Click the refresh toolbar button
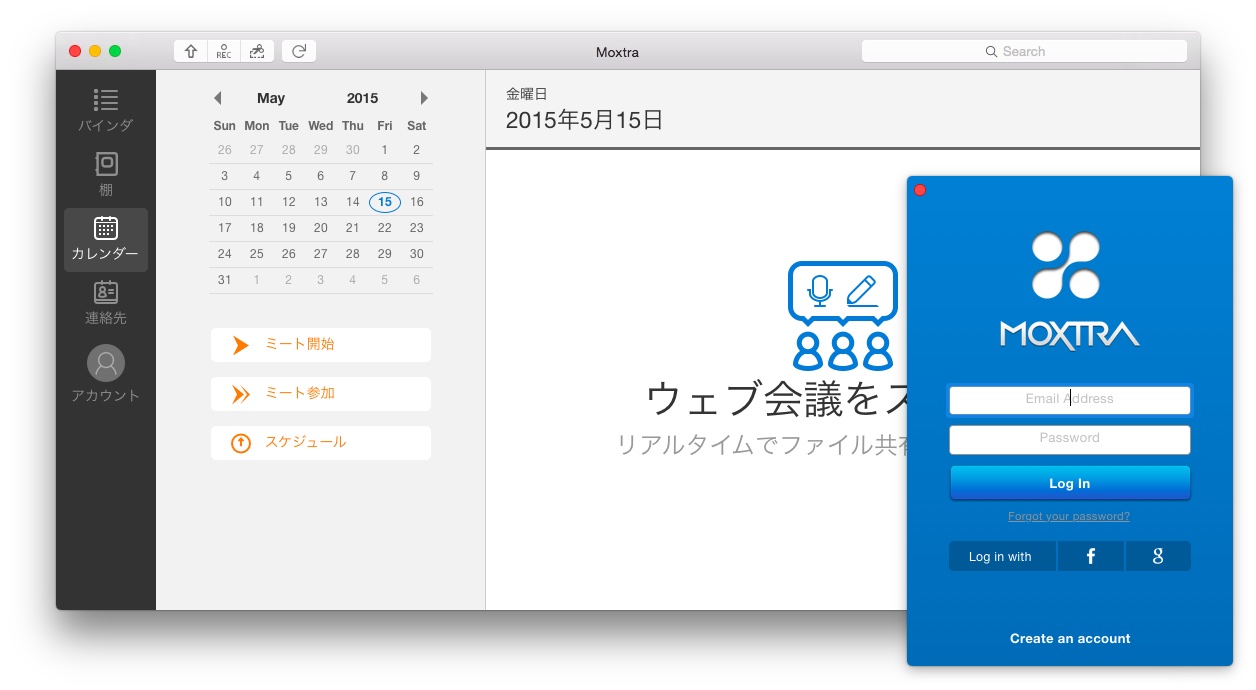This screenshot has height=690, width=1256. (299, 51)
